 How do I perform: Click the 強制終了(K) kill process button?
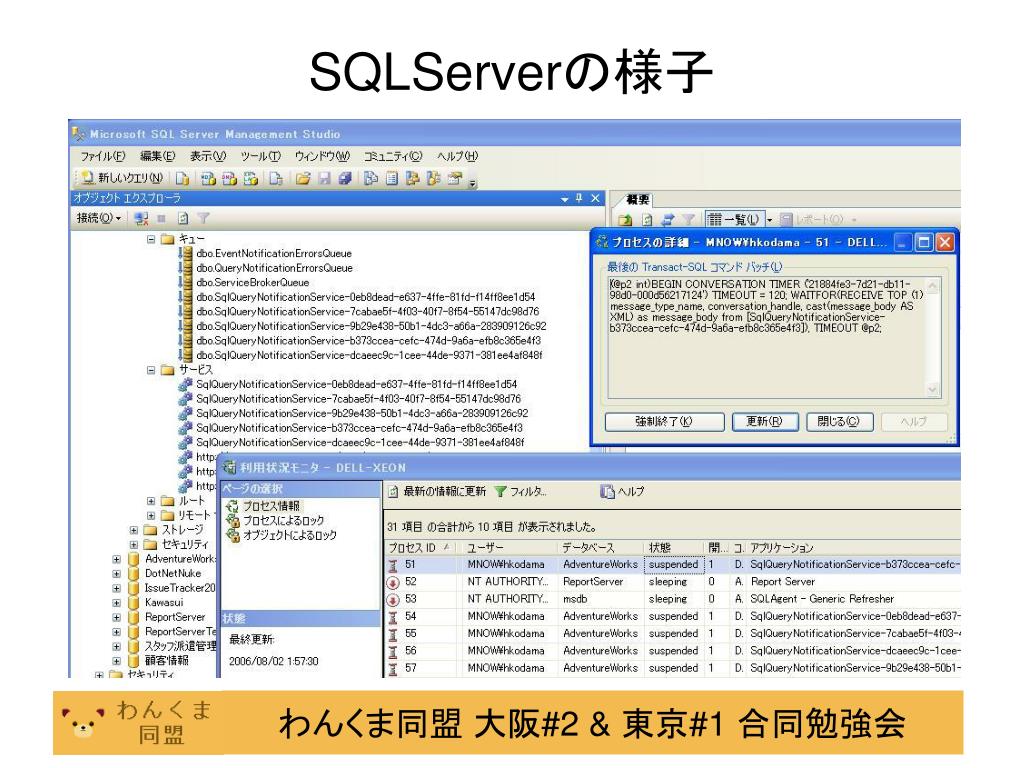[x=664, y=421]
